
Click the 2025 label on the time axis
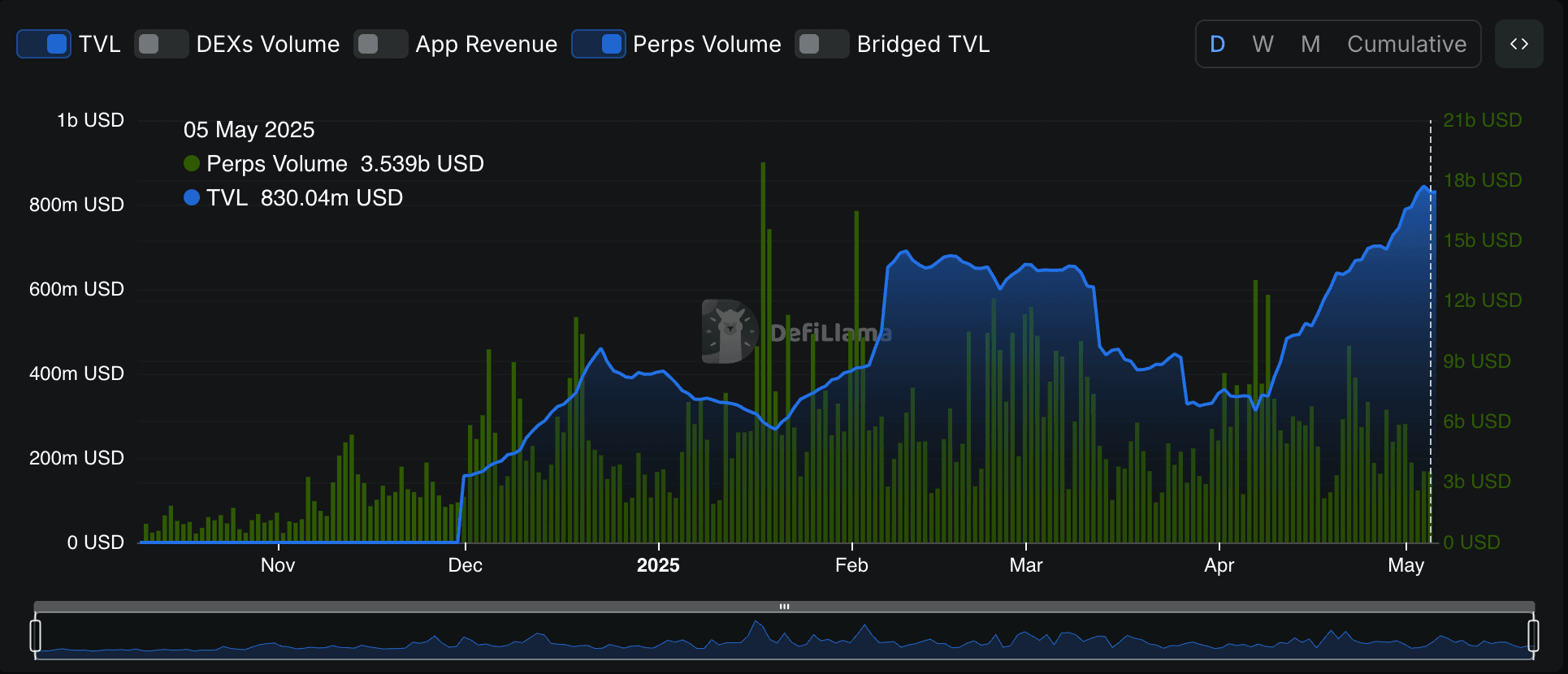(658, 565)
